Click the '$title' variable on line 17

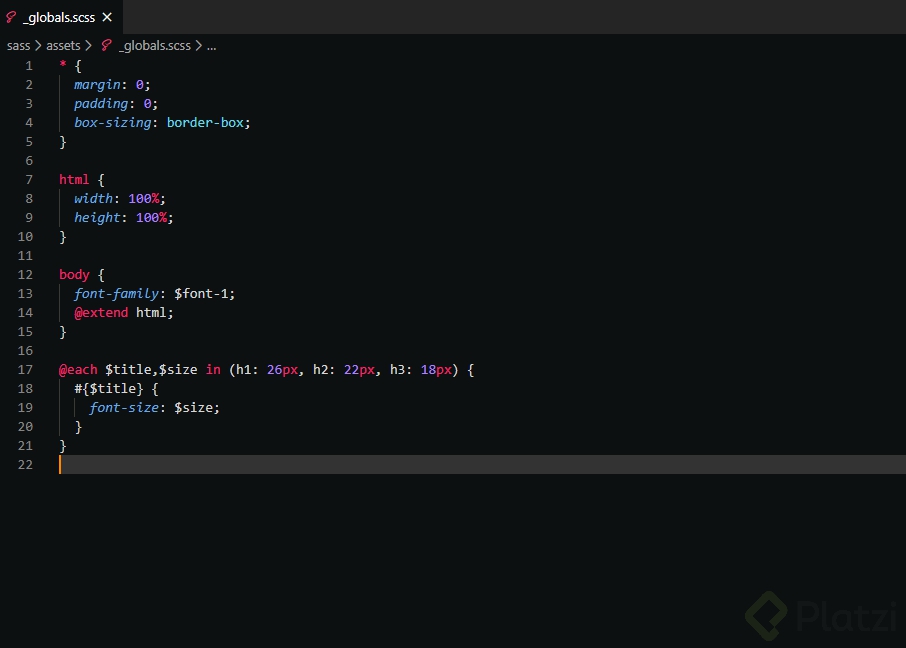click(x=128, y=369)
